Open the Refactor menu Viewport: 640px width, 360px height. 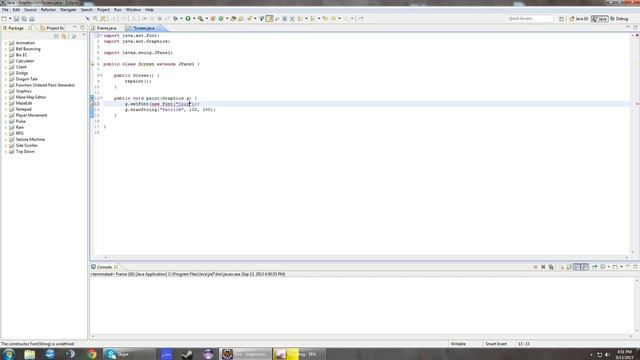point(48,9)
